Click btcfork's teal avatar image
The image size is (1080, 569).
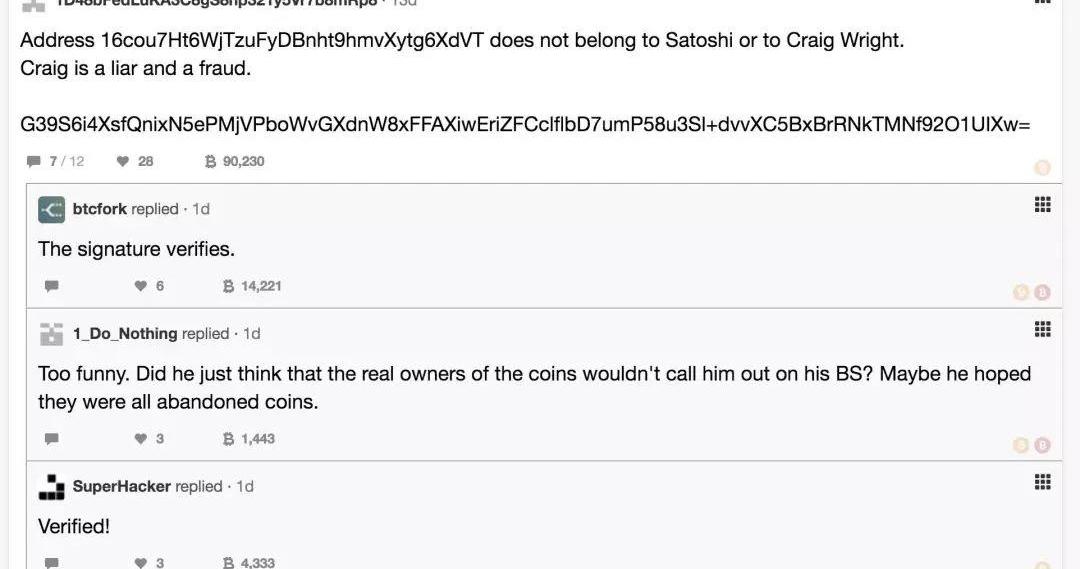pyautogui.click(x=52, y=209)
